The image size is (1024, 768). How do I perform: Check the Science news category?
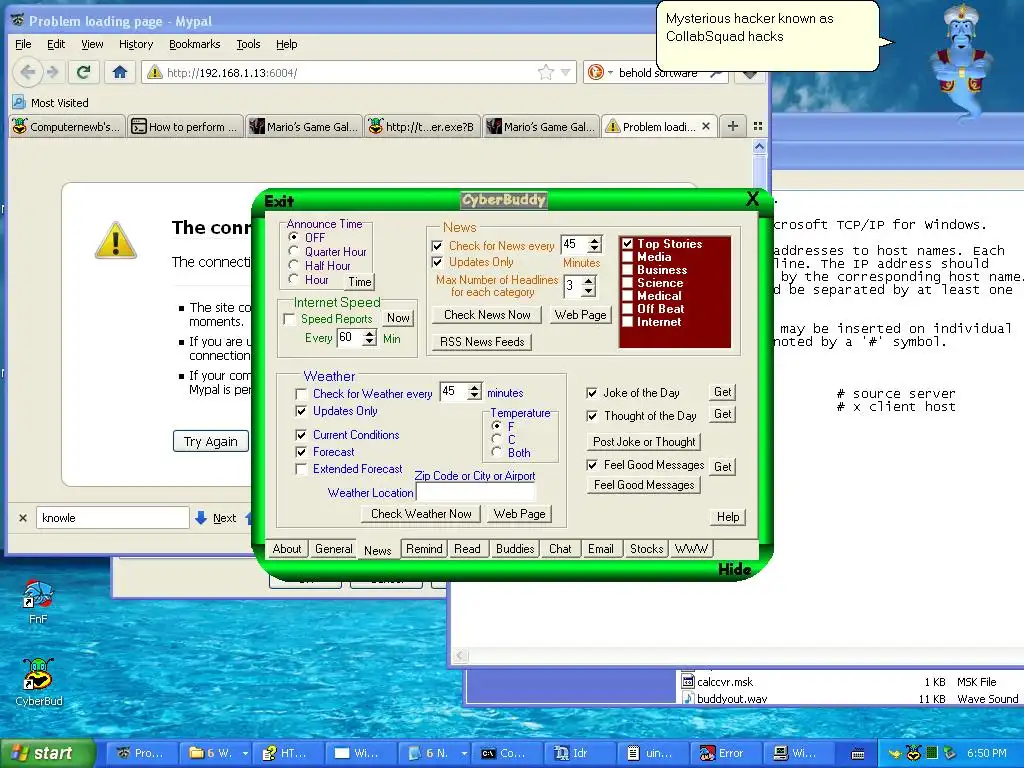628,283
